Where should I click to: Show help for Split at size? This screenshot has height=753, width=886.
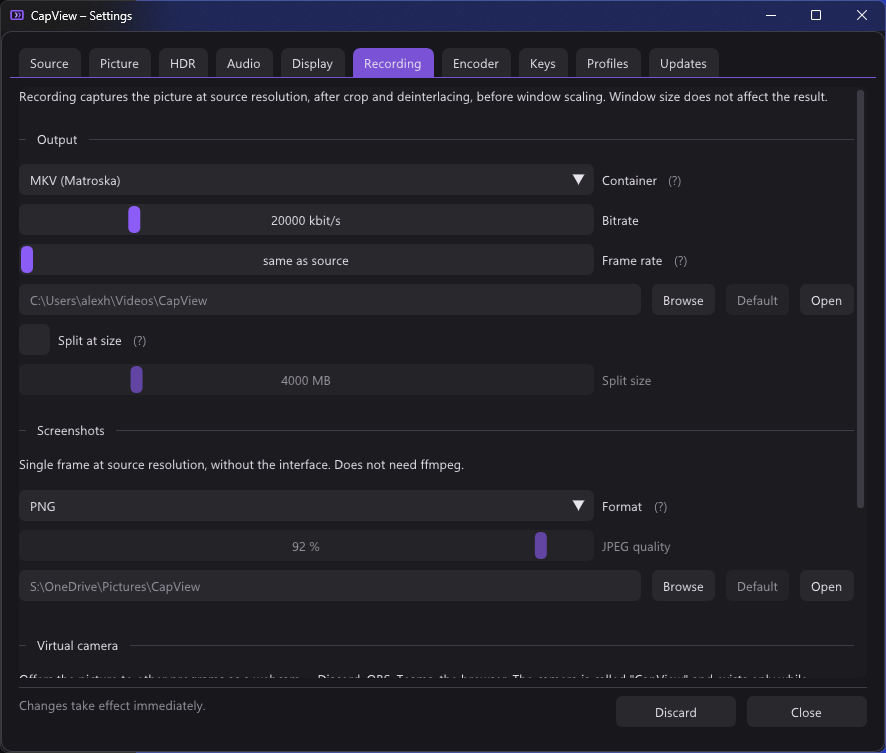pyautogui.click(x=140, y=341)
